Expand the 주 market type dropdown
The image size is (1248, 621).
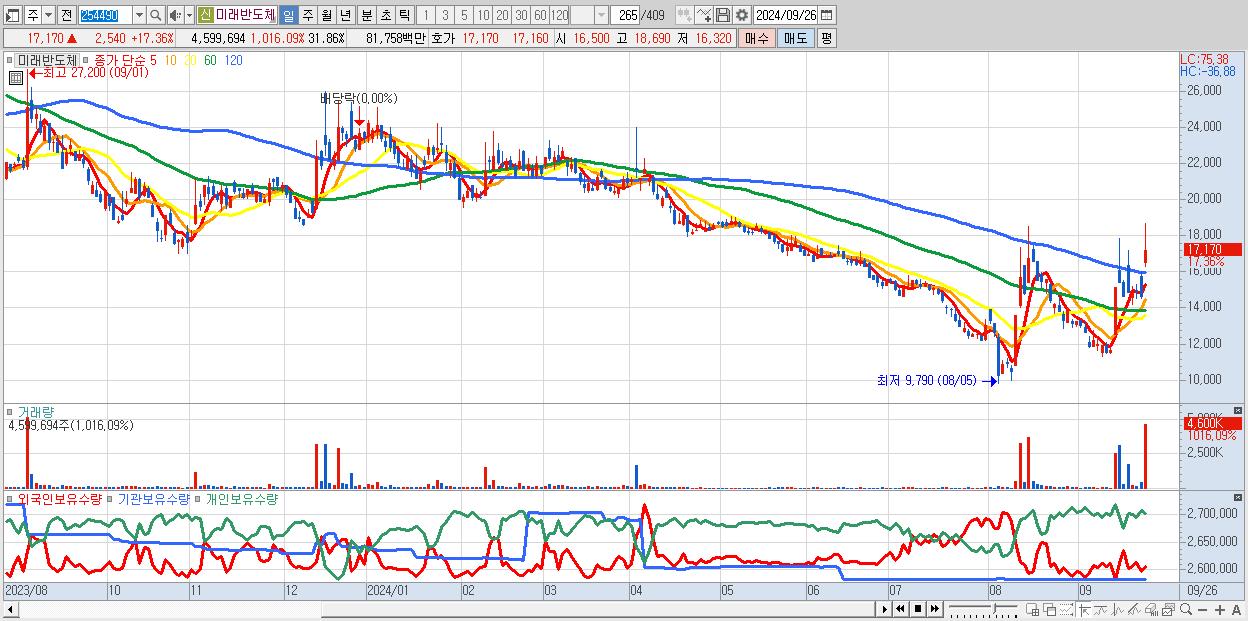[48, 15]
